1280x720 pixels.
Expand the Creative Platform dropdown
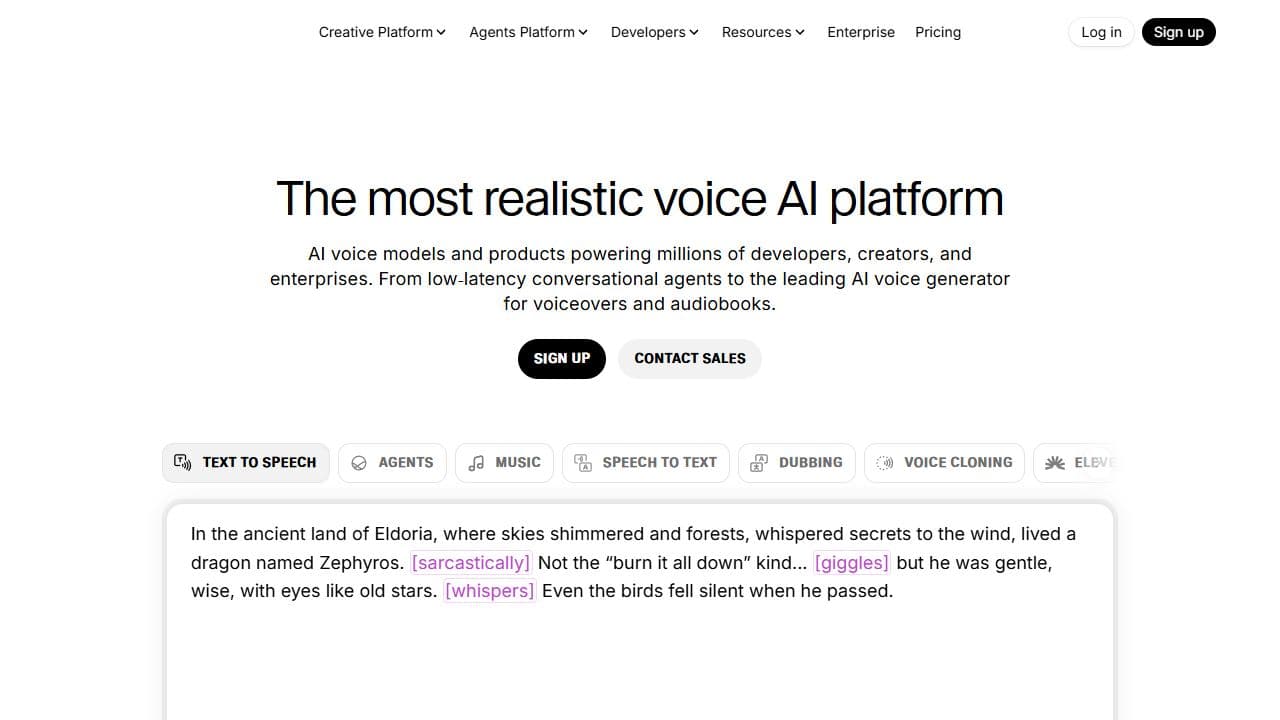pos(381,32)
